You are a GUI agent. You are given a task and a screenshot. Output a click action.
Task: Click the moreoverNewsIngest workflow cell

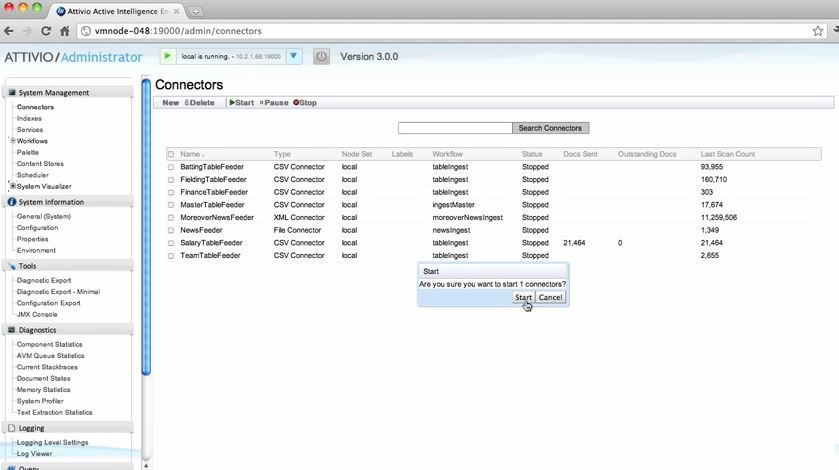tap(468, 218)
